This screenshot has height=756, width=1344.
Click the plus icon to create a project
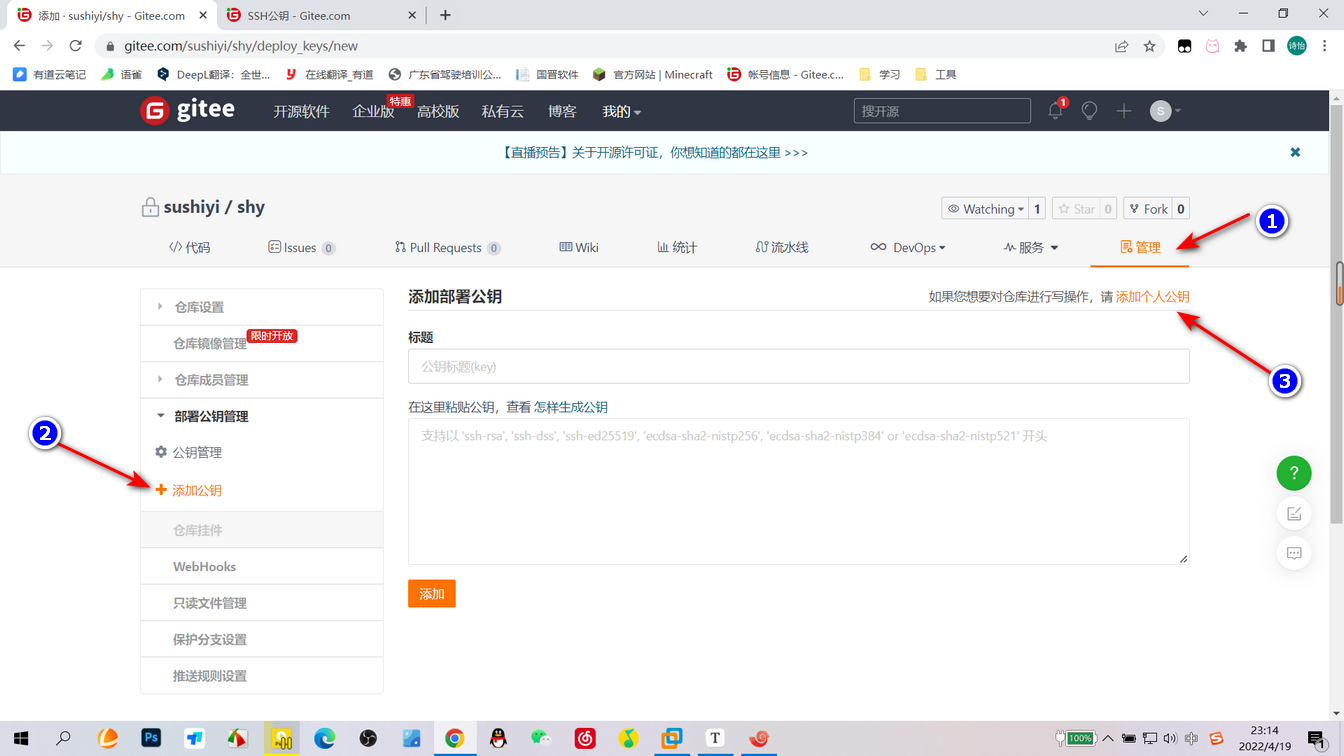(1123, 111)
